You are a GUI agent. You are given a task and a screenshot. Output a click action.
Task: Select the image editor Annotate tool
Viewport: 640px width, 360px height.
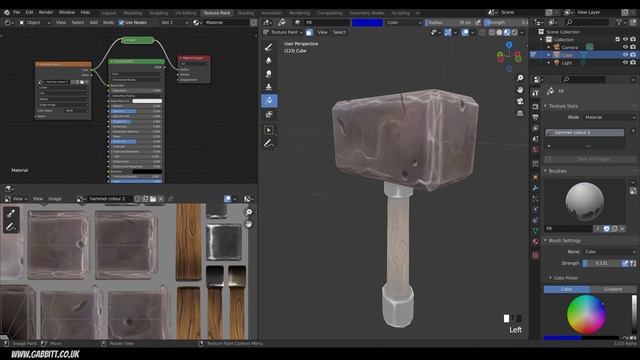click(x=11, y=227)
